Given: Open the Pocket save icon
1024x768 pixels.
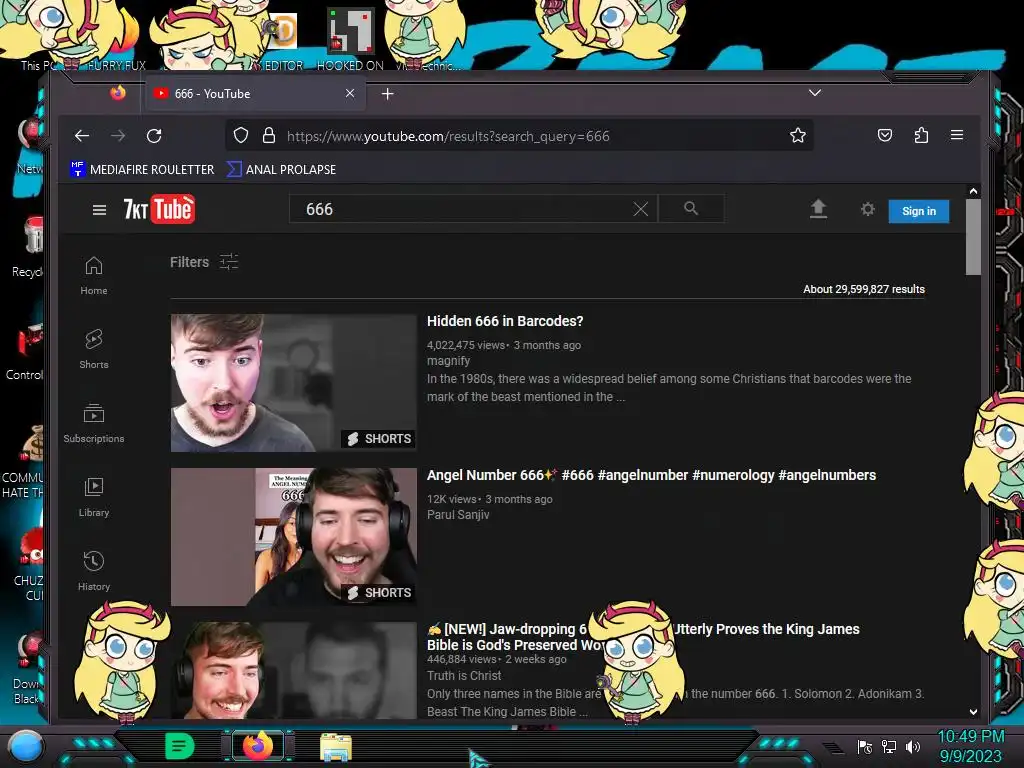Looking at the screenshot, I should point(885,135).
